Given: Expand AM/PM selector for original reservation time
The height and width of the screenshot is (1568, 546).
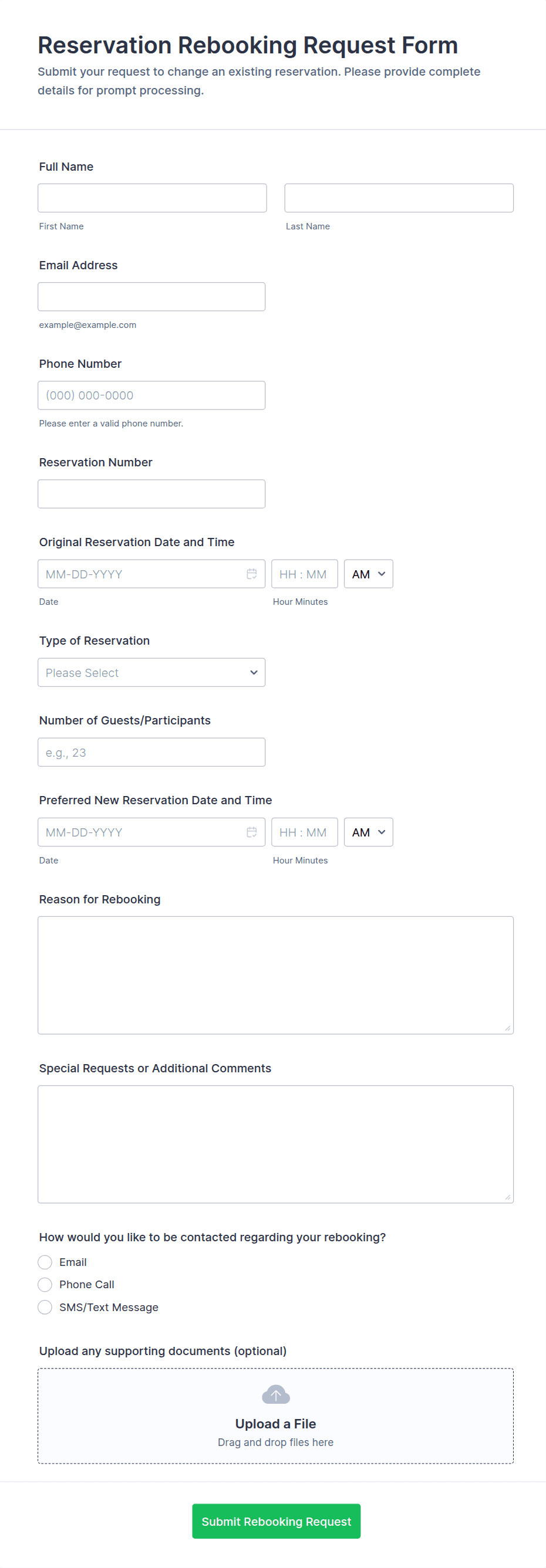Looking at the screenshot, I should tap(368, 574).
